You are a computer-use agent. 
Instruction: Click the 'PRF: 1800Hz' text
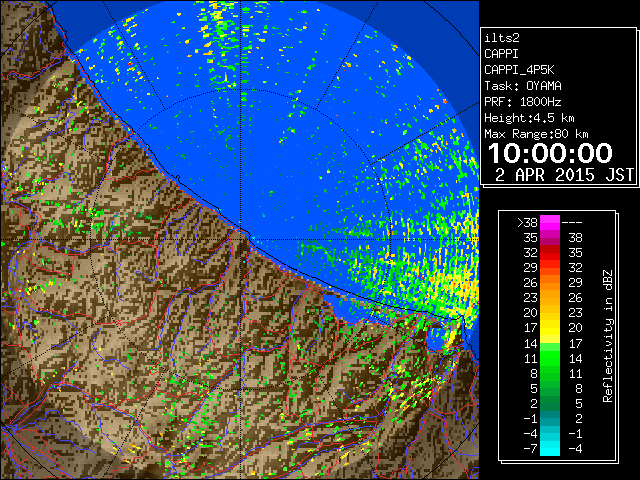523,102
